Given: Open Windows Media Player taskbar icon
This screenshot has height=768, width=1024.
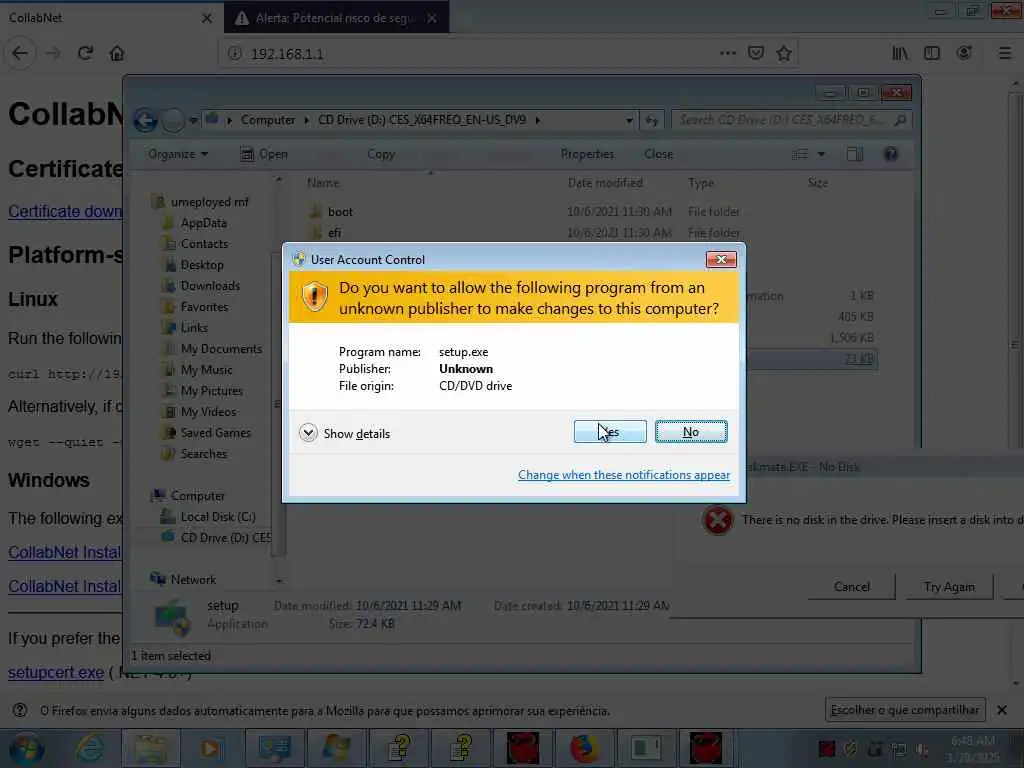Looking at the screenshot, I should click(212, 748).
